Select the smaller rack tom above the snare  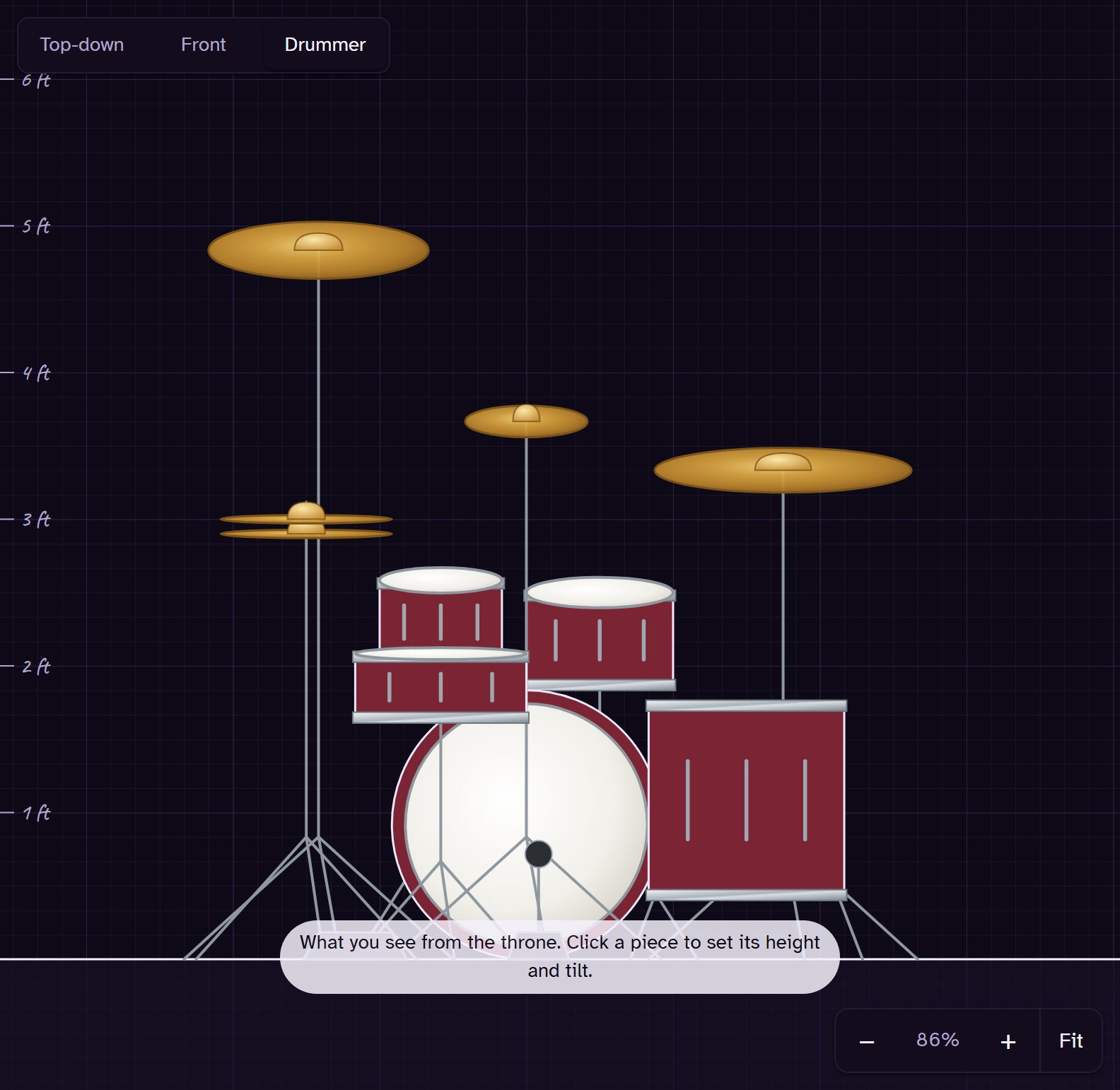coord(441,606)
